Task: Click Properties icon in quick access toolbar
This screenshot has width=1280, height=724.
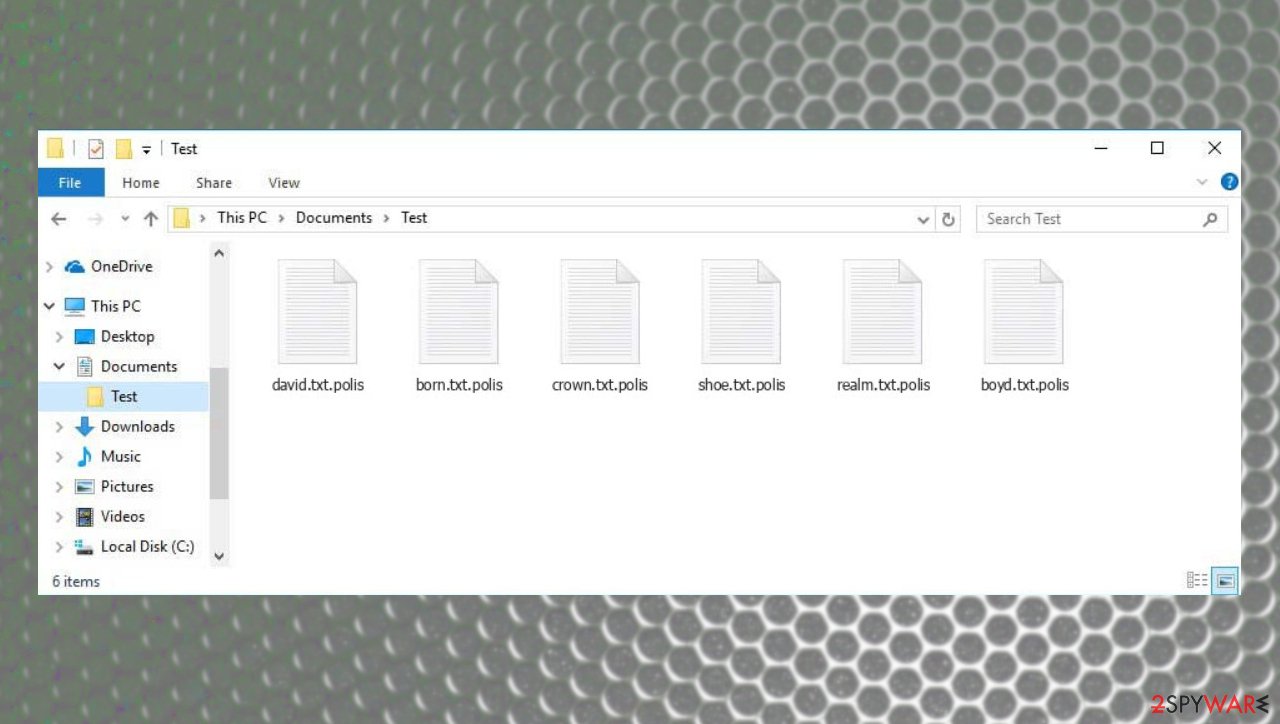Action: [x=96, y=149]
